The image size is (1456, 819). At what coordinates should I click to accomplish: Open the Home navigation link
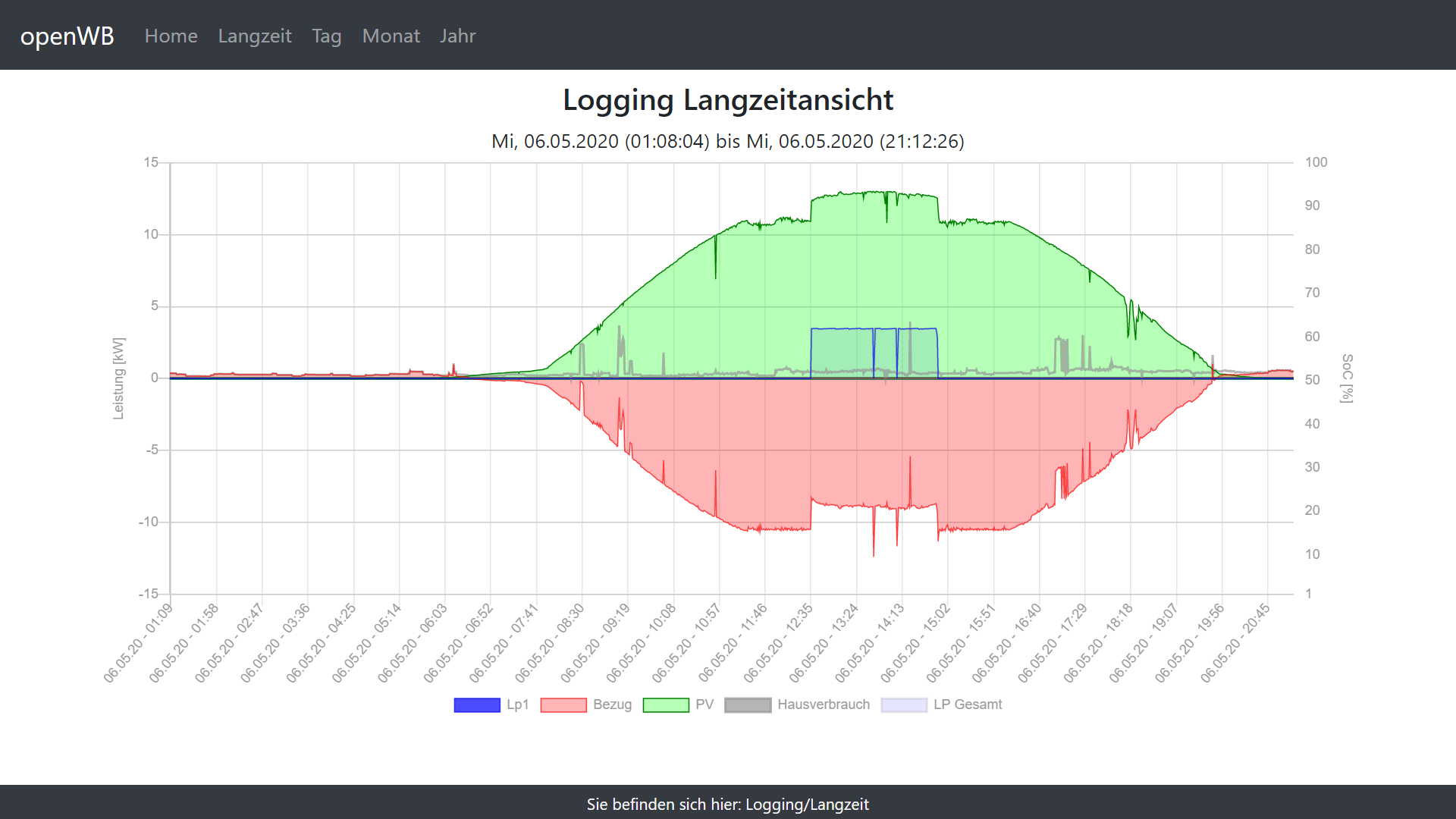[x=171, y=36]
